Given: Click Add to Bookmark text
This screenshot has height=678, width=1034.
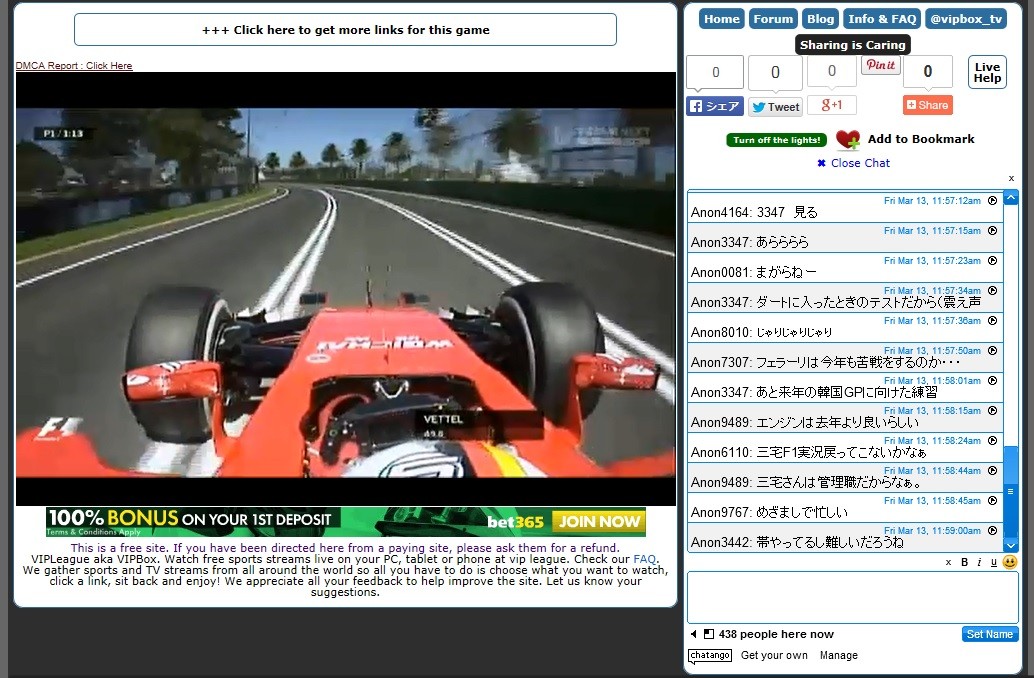Looking at the screenshot, I should [921, 139].
